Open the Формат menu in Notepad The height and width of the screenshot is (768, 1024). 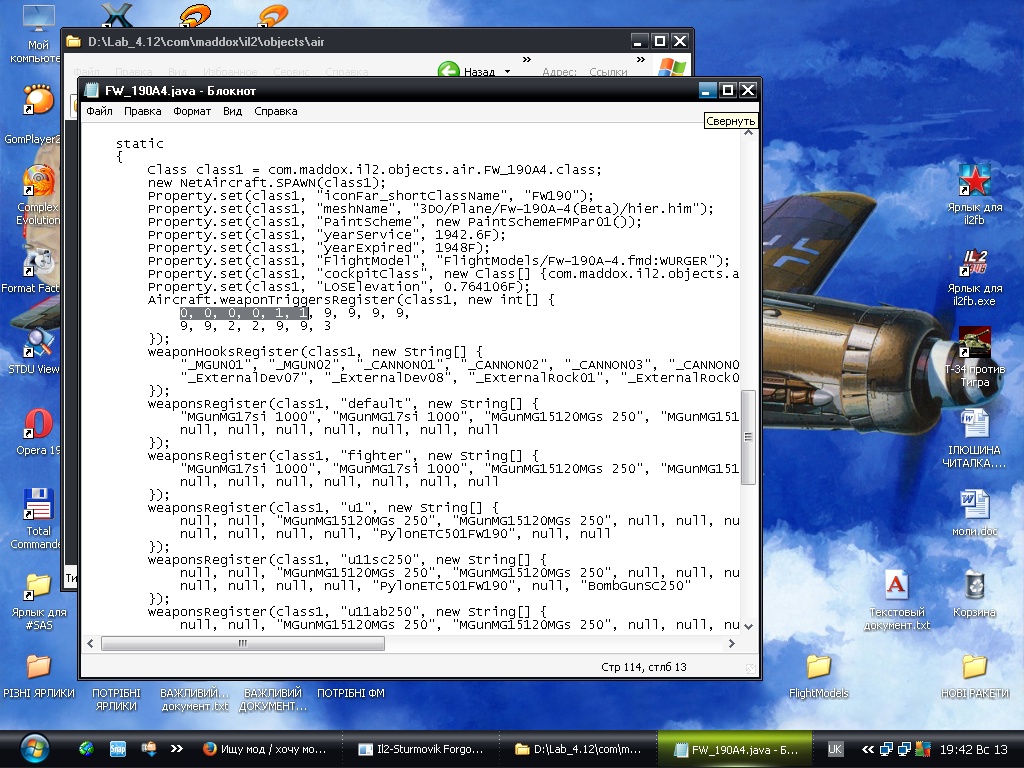[192, 111]
